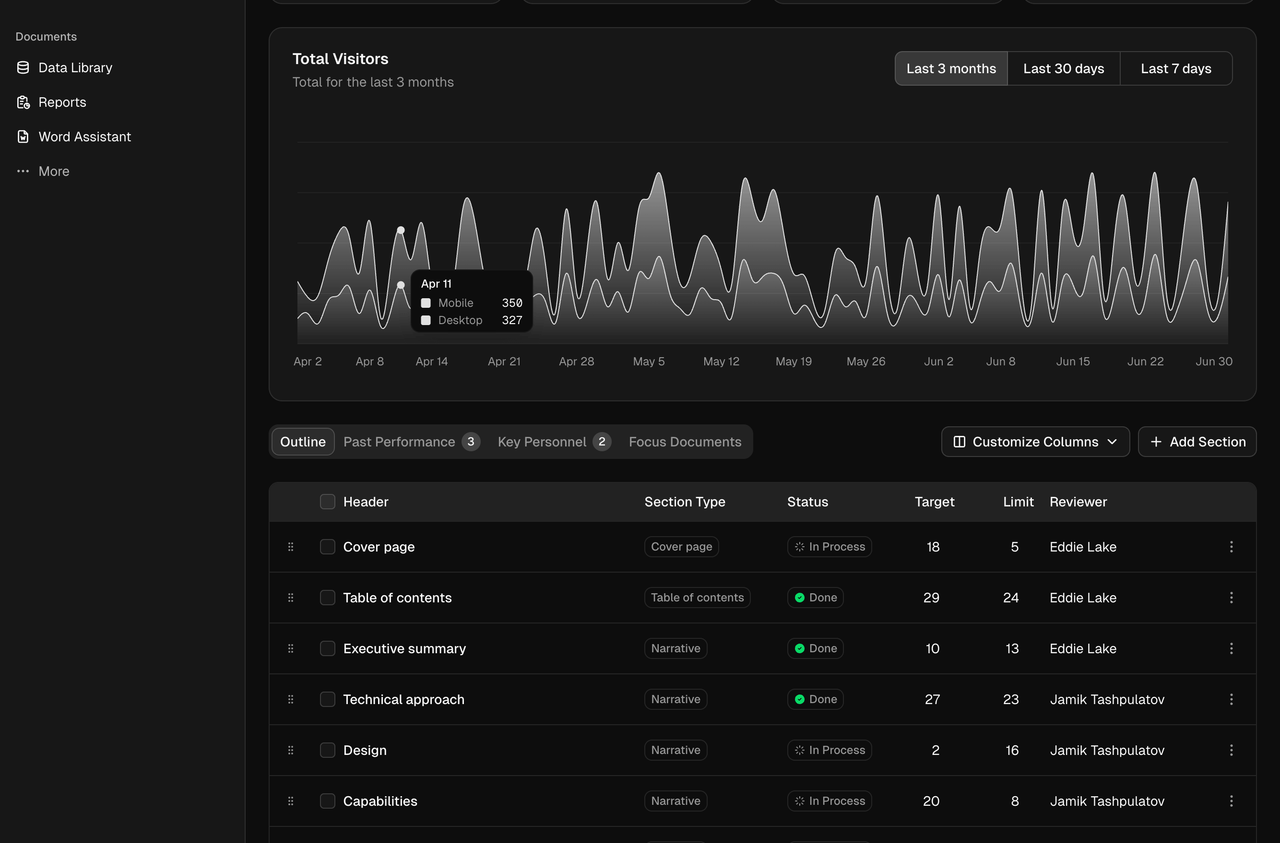Screen dimensions: 1280x843
Task: Click the More ellipsis in Documents sidebar
Action: pyautogui.click(x=23, y=171)
